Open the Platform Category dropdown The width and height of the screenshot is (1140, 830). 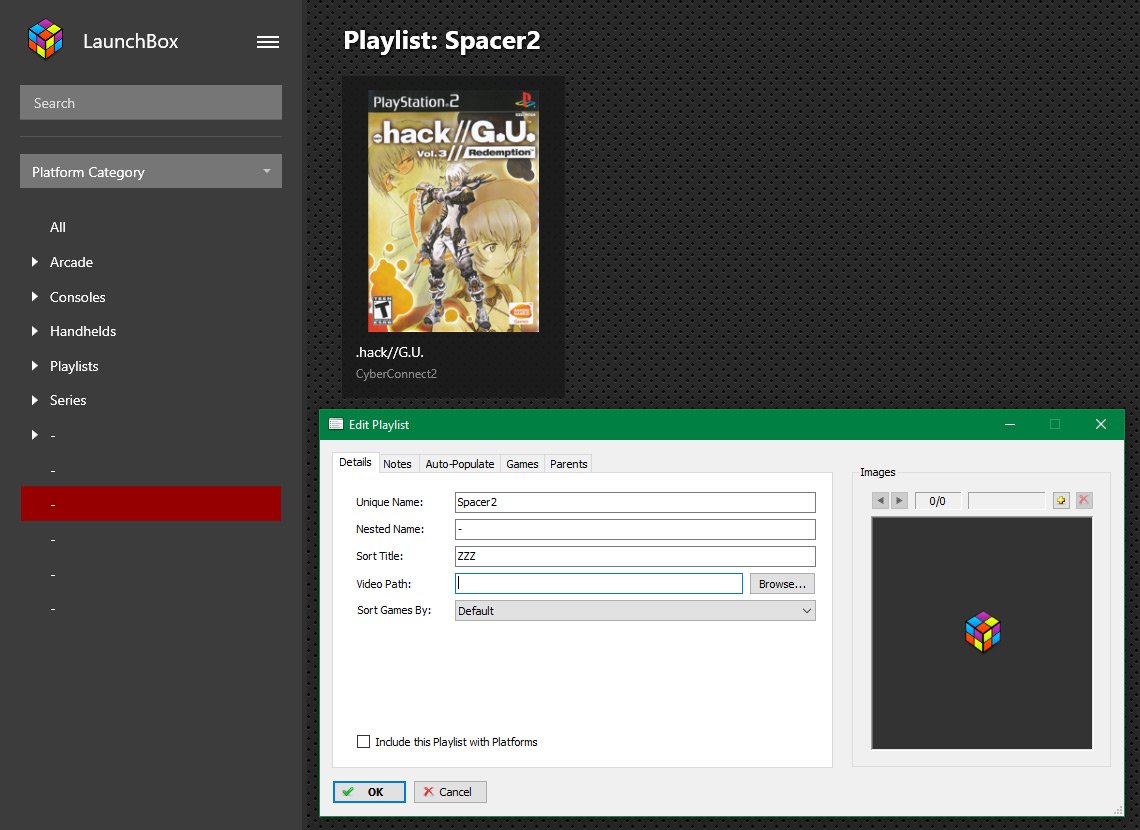coord(150,172)
